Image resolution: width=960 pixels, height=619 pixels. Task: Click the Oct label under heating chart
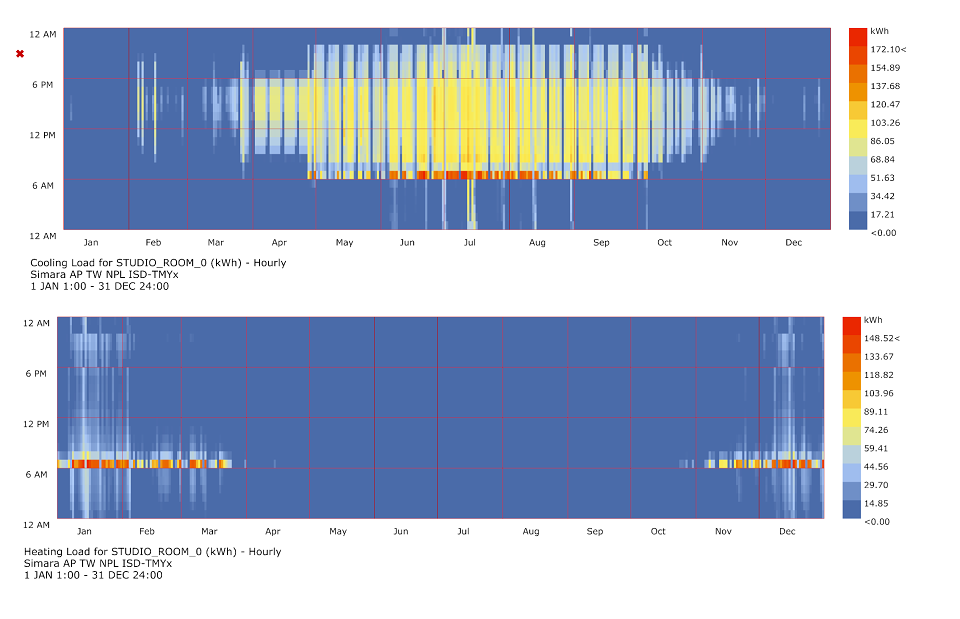(658, 531)
